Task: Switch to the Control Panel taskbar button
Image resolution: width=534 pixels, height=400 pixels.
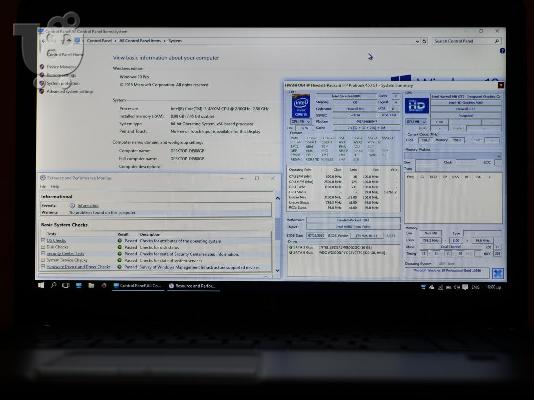Action: pyautogui.click(x=138, y=286)
